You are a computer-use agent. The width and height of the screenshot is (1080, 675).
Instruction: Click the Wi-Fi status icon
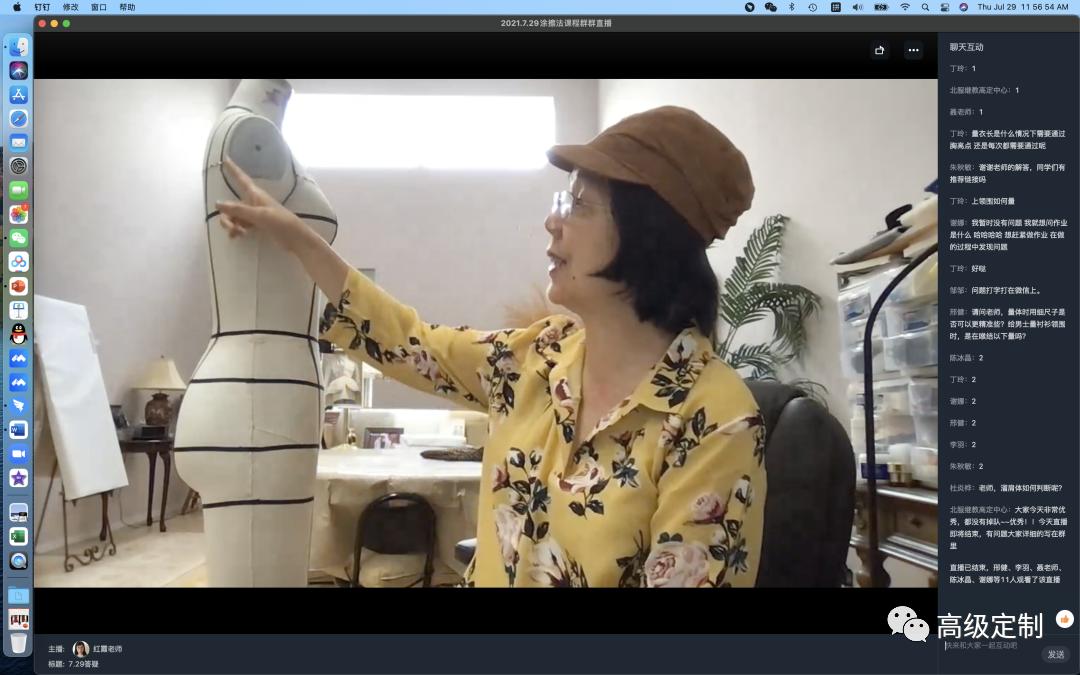[904, 7]
